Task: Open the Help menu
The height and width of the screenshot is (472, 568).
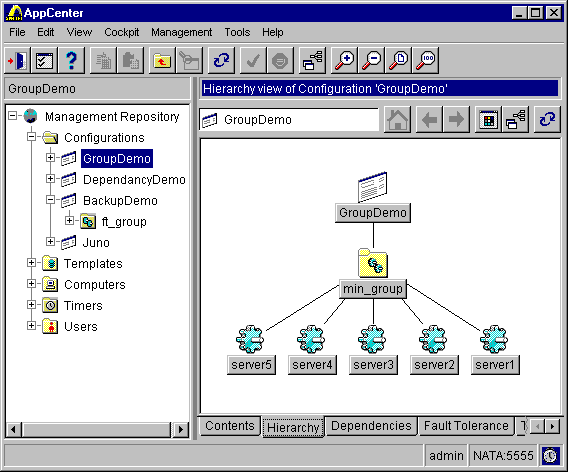Action: [x=273, y=32]
